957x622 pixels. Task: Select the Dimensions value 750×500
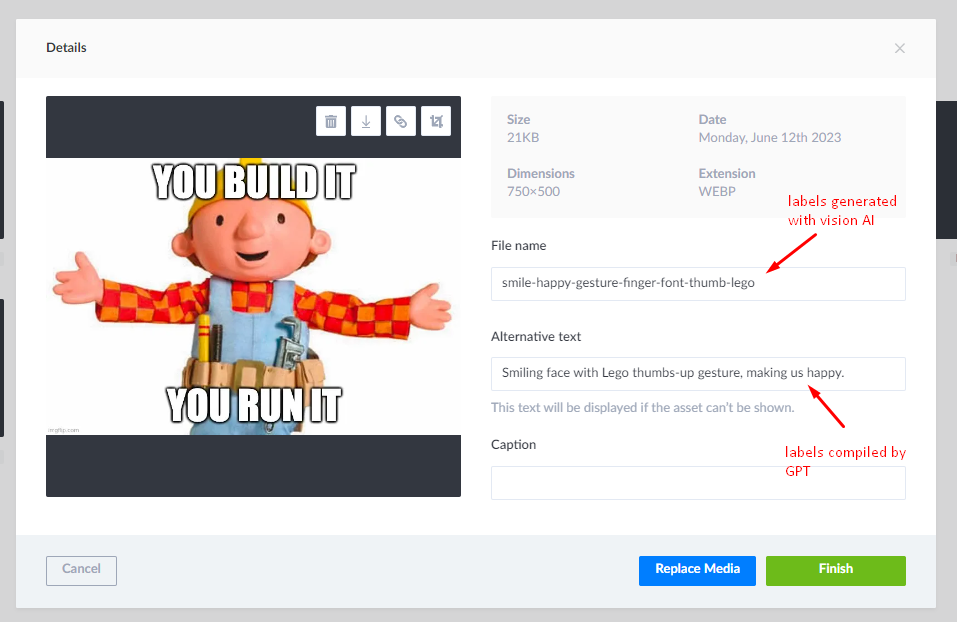click(x=533, y=191)
